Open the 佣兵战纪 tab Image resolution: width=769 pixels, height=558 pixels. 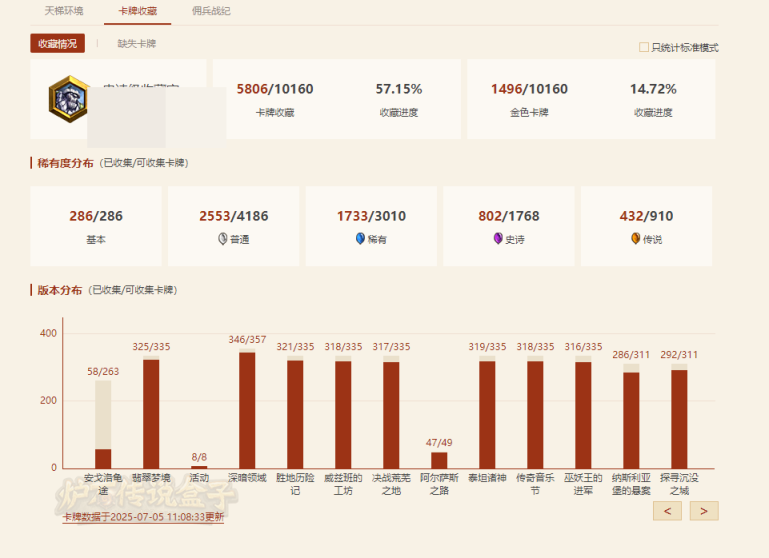211,11
